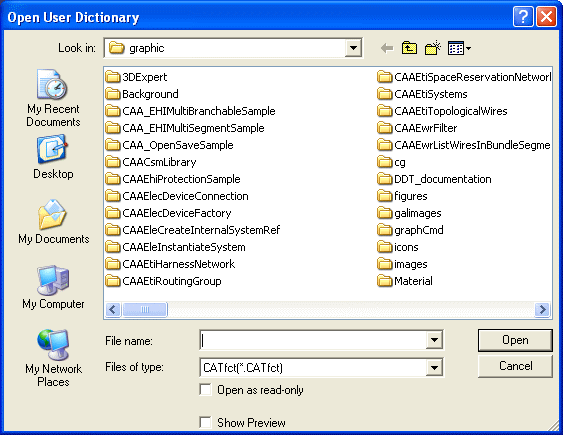The width and height of the screenshot is (563, 435).
Task: Click the Cancel button
Action: point(515,366)
